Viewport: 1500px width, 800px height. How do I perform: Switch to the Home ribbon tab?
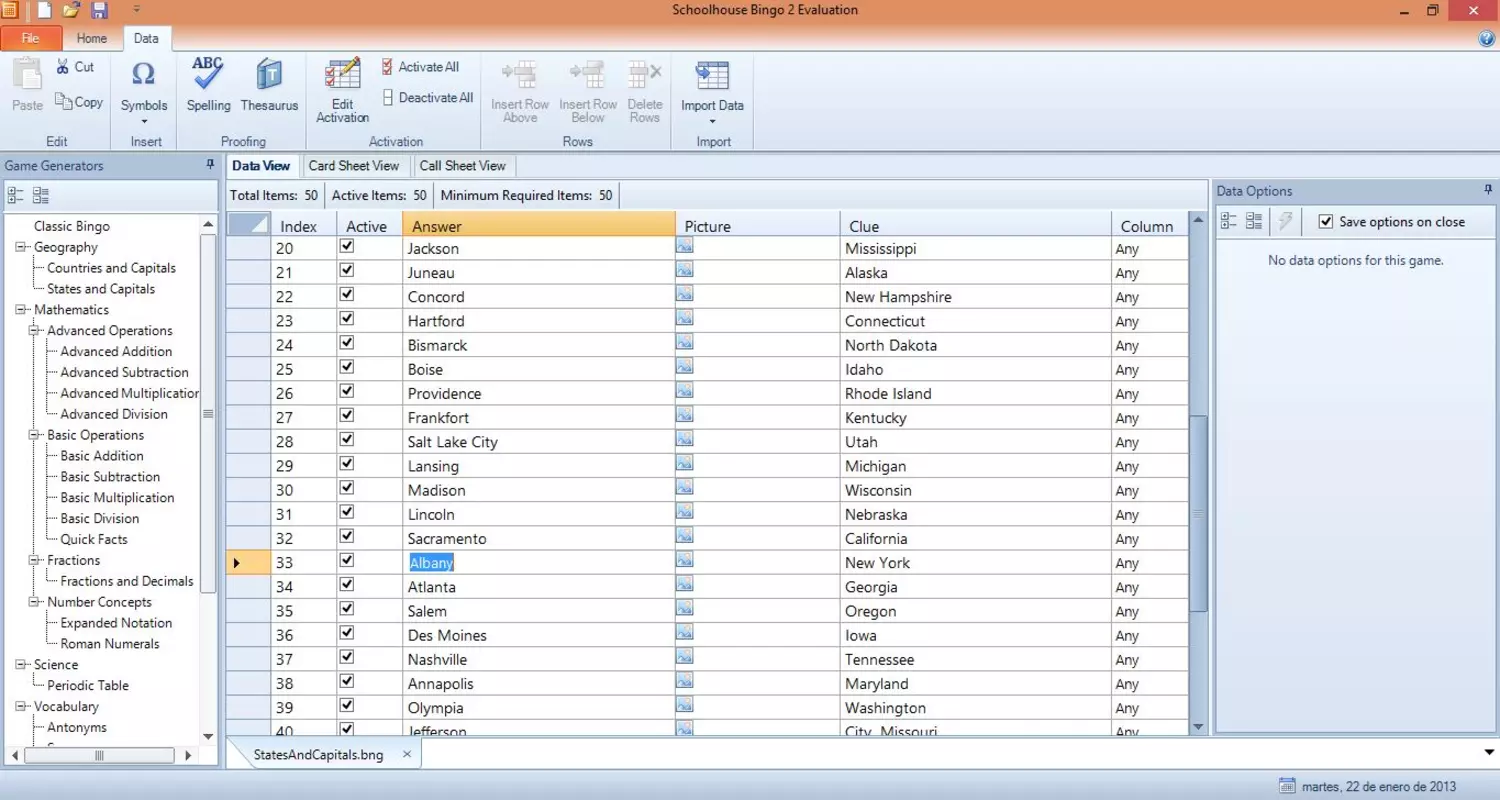tap(92, 38)
